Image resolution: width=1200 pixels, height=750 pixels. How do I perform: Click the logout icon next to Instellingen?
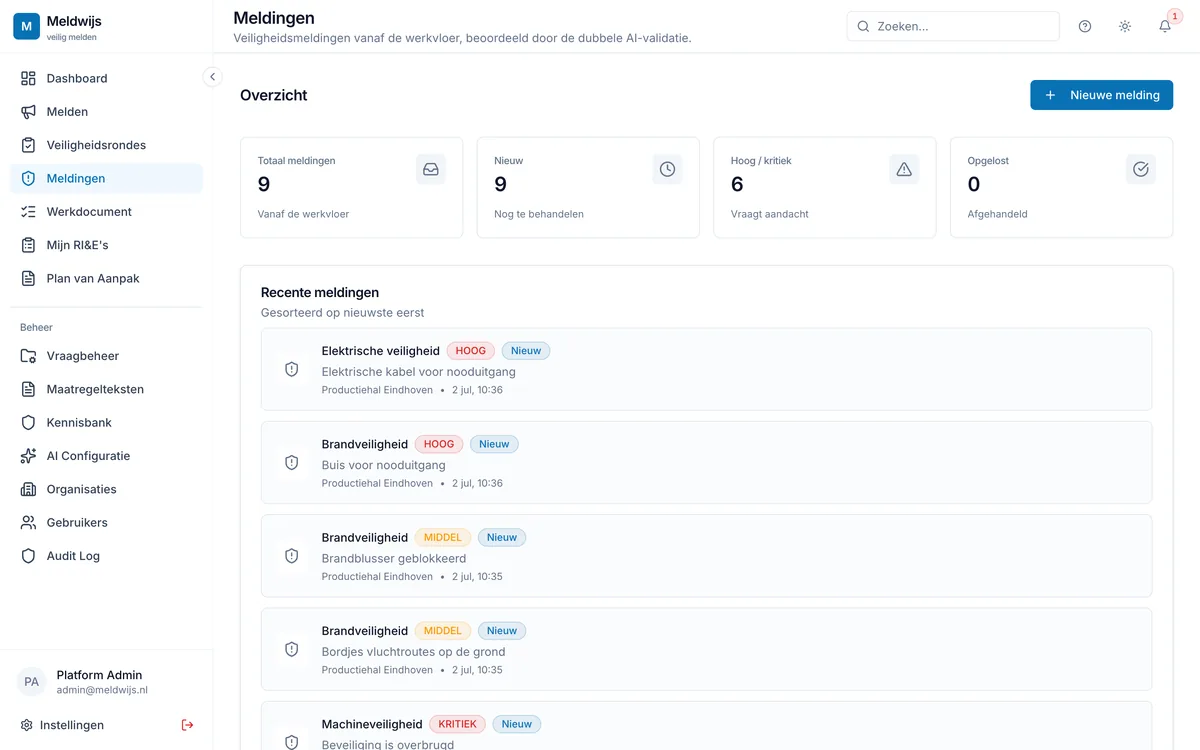pos(187,725)
